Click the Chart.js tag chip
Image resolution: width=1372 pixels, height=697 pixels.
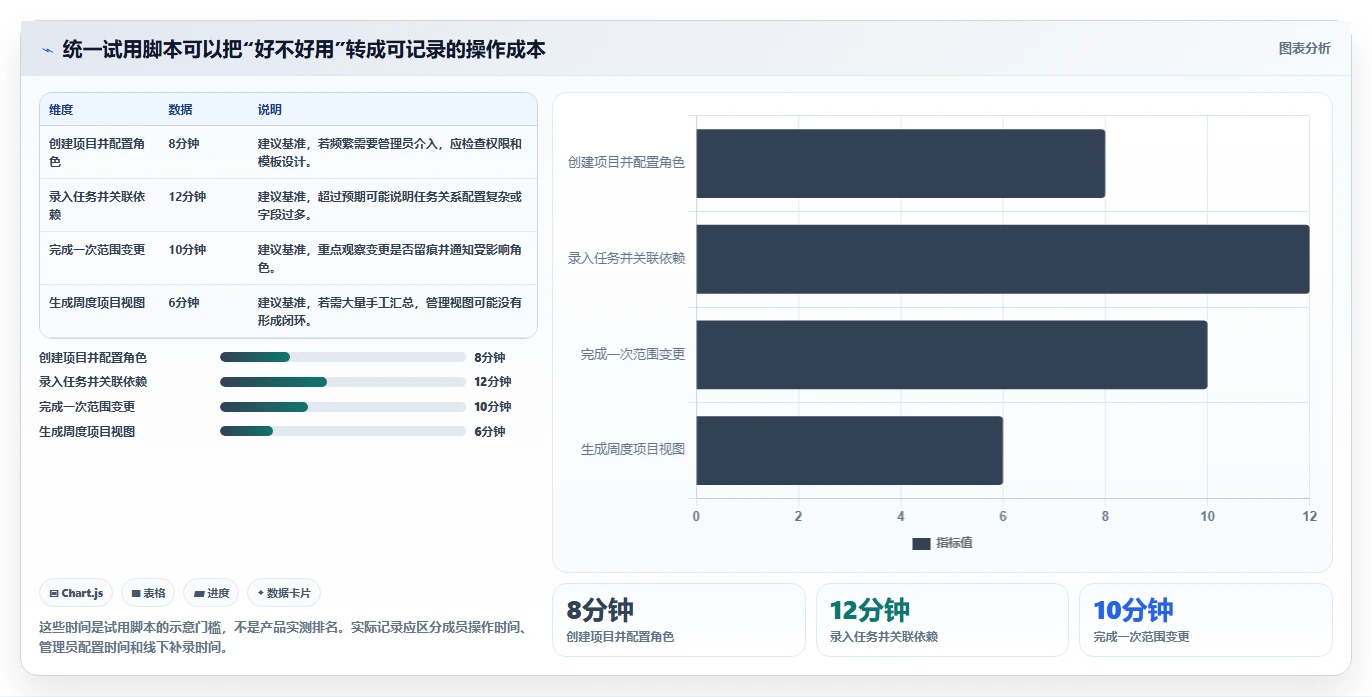(77, 593)
